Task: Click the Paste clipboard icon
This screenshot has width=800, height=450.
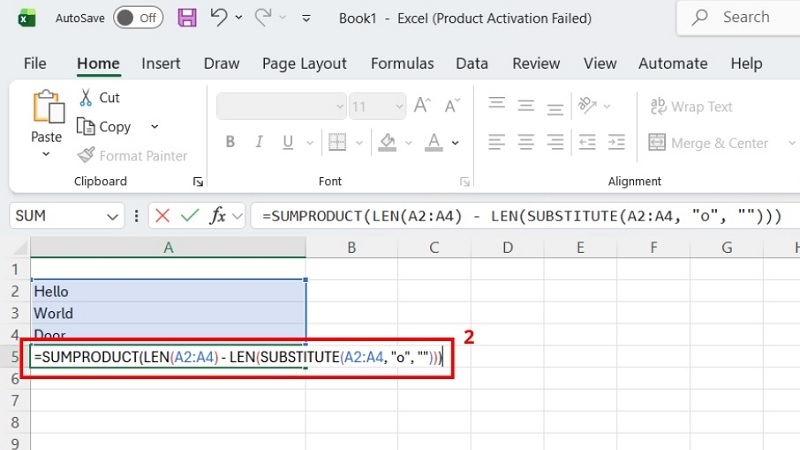Action: click(x=47, y=107)
